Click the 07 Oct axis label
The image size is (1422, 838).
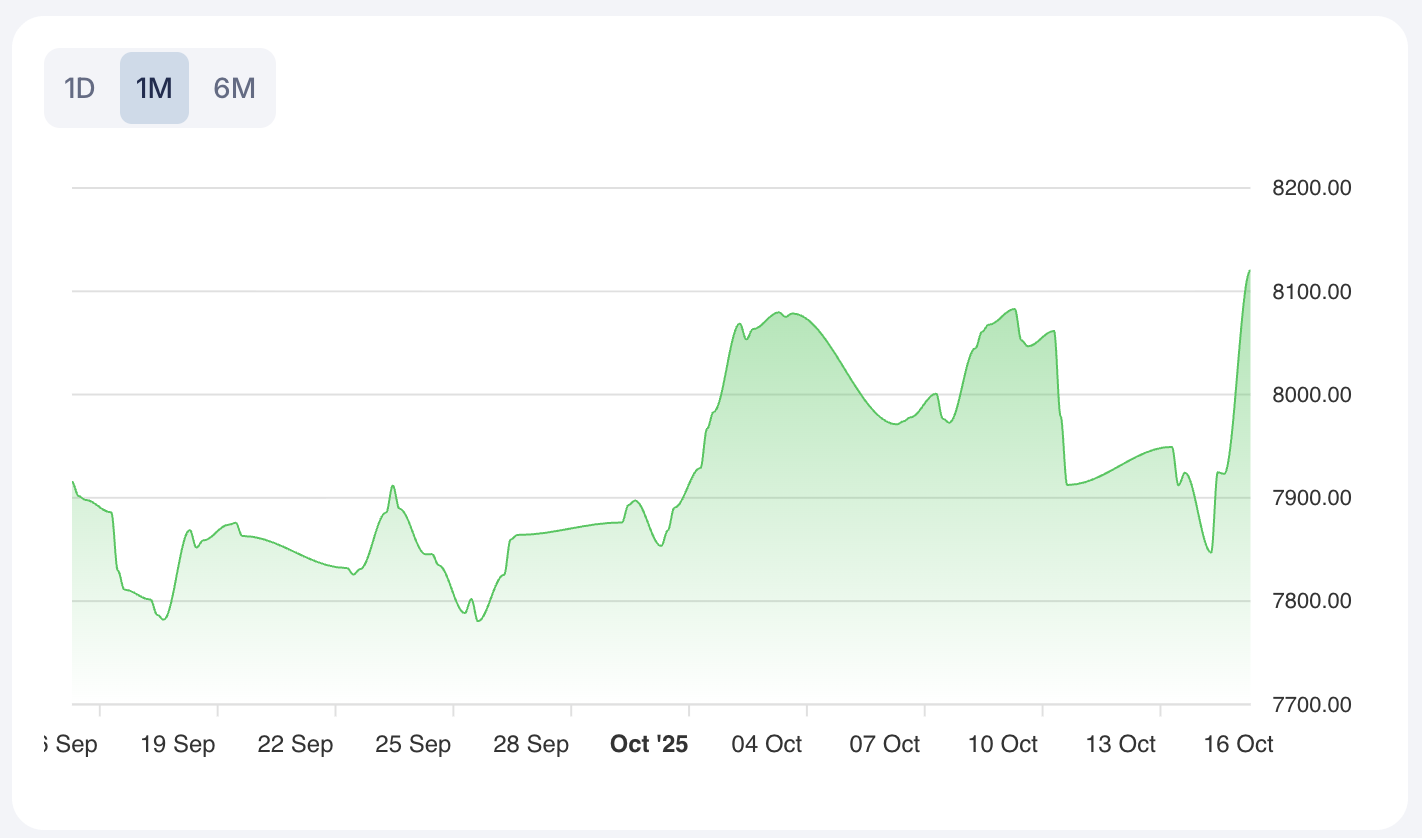885,744
